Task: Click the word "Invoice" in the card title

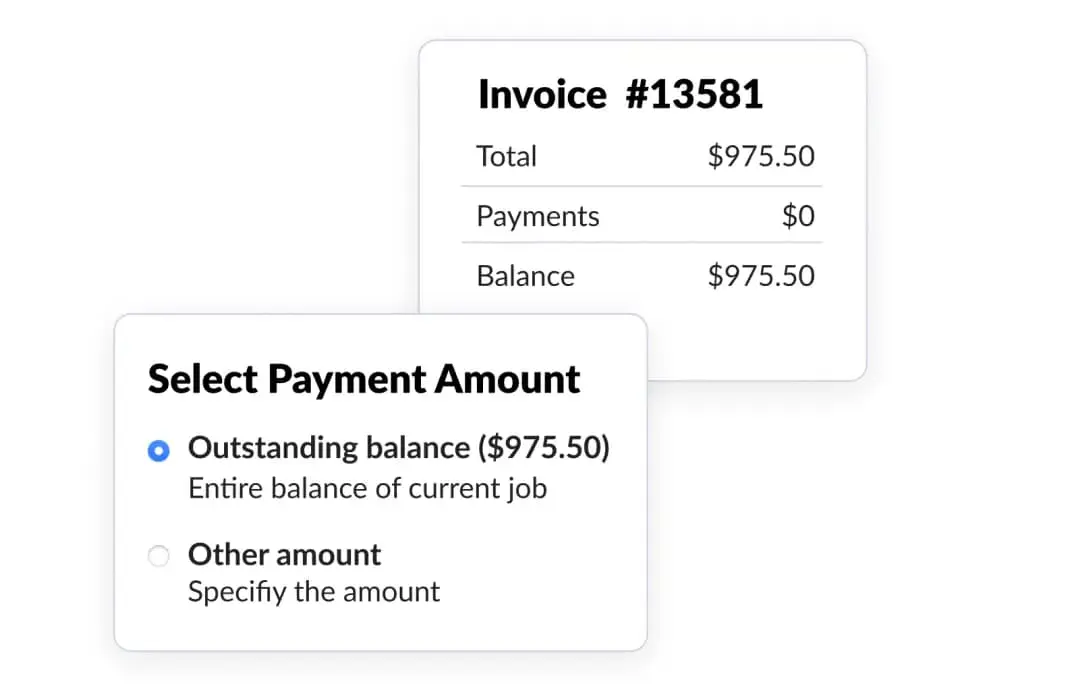Action: point(542,95)
